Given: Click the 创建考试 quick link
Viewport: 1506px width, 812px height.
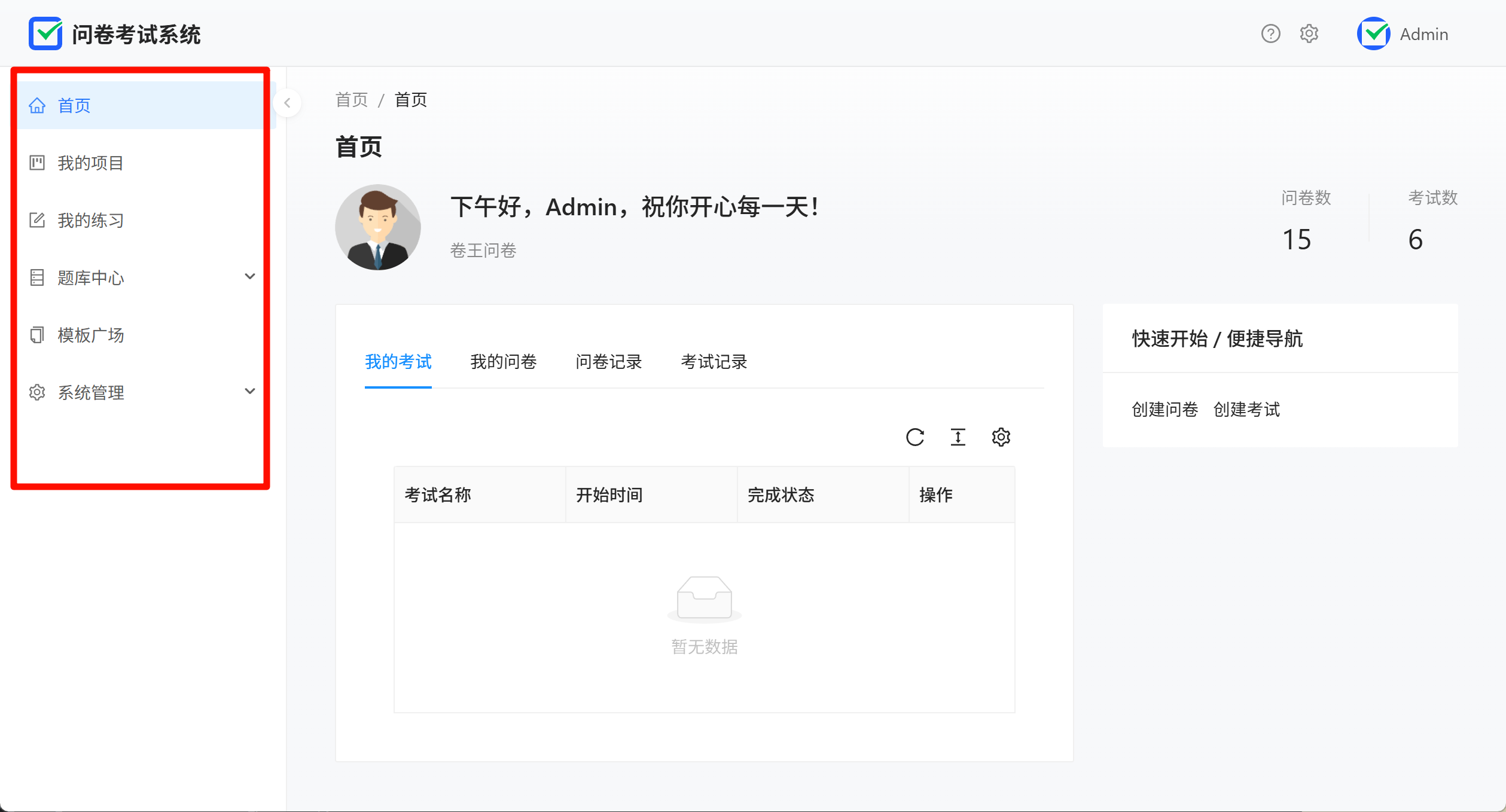Looking at the screenshot, I should (1247, 410).
